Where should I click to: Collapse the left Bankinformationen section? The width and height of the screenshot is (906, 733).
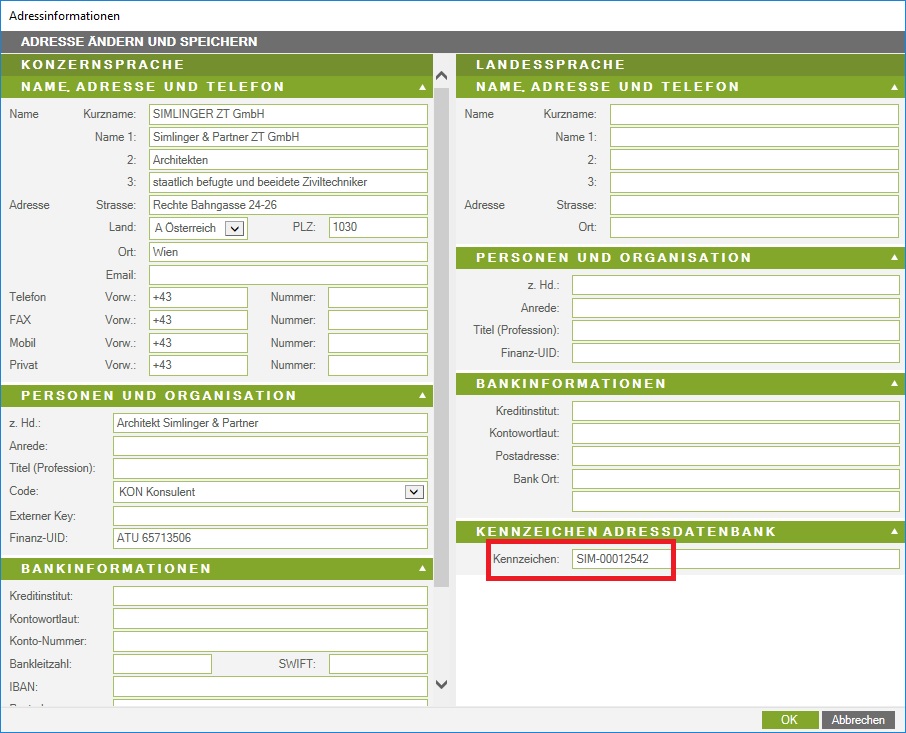pyautogui.click(x=423, y=569)
